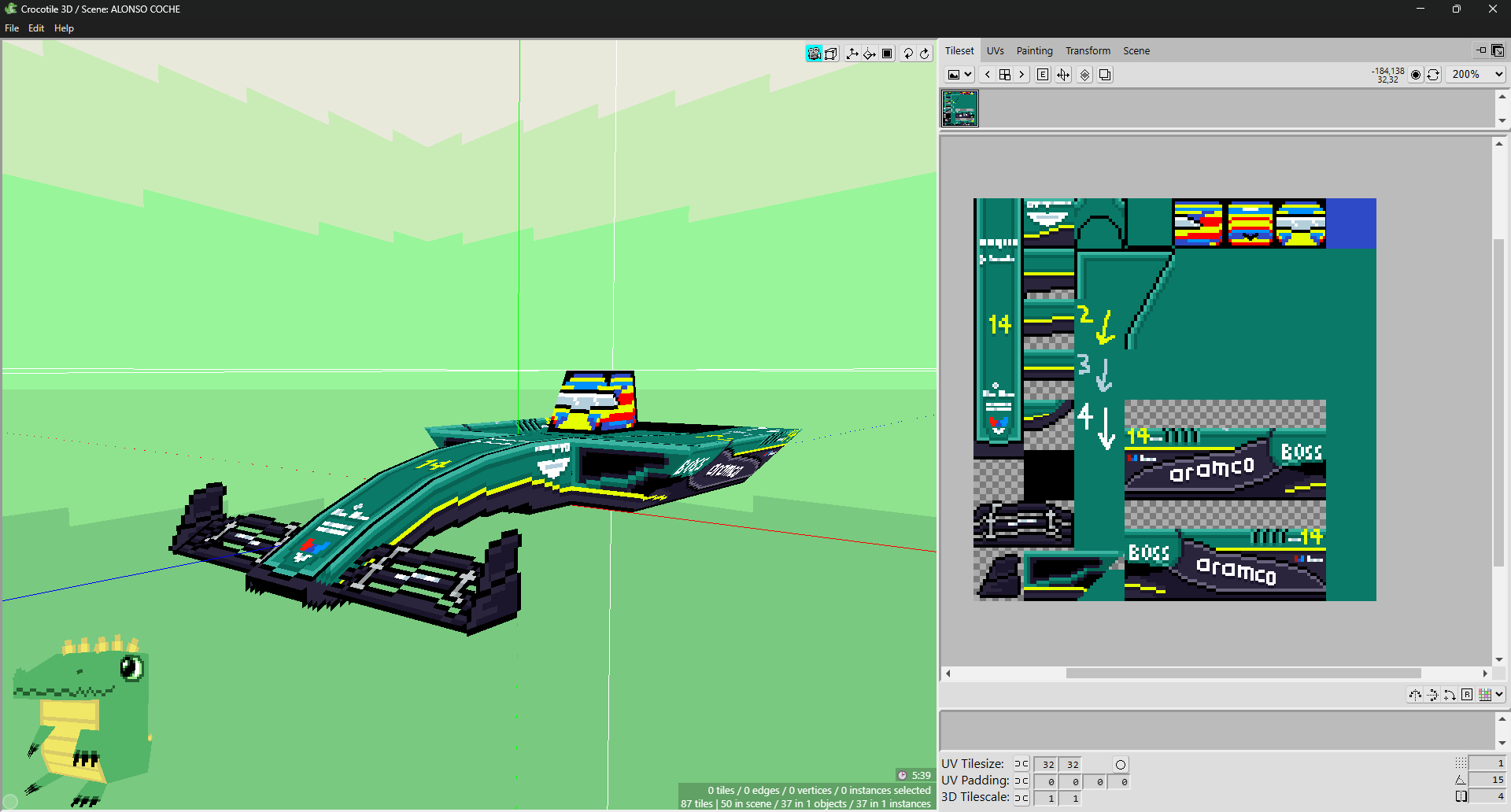Click the refresh tileset icon beside zoom
The width and height of the screenshot is (1511, 812).
pos(1433,75)
